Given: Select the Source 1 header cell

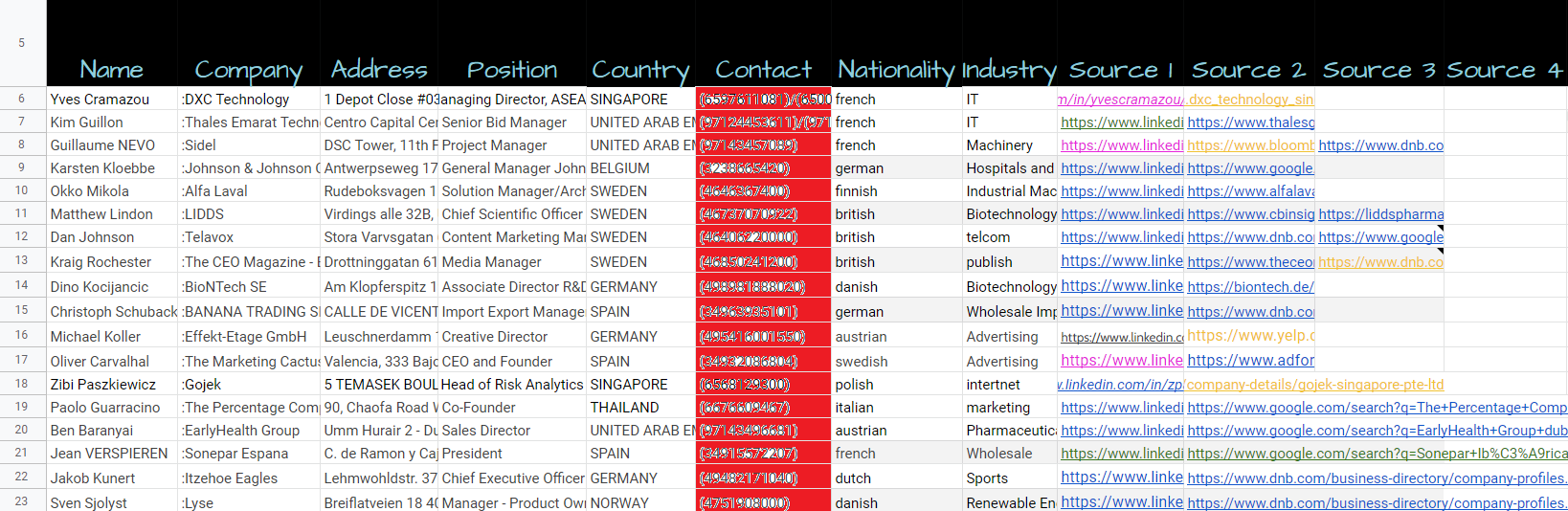Looking at the screenshot, I should [1121, 44].
